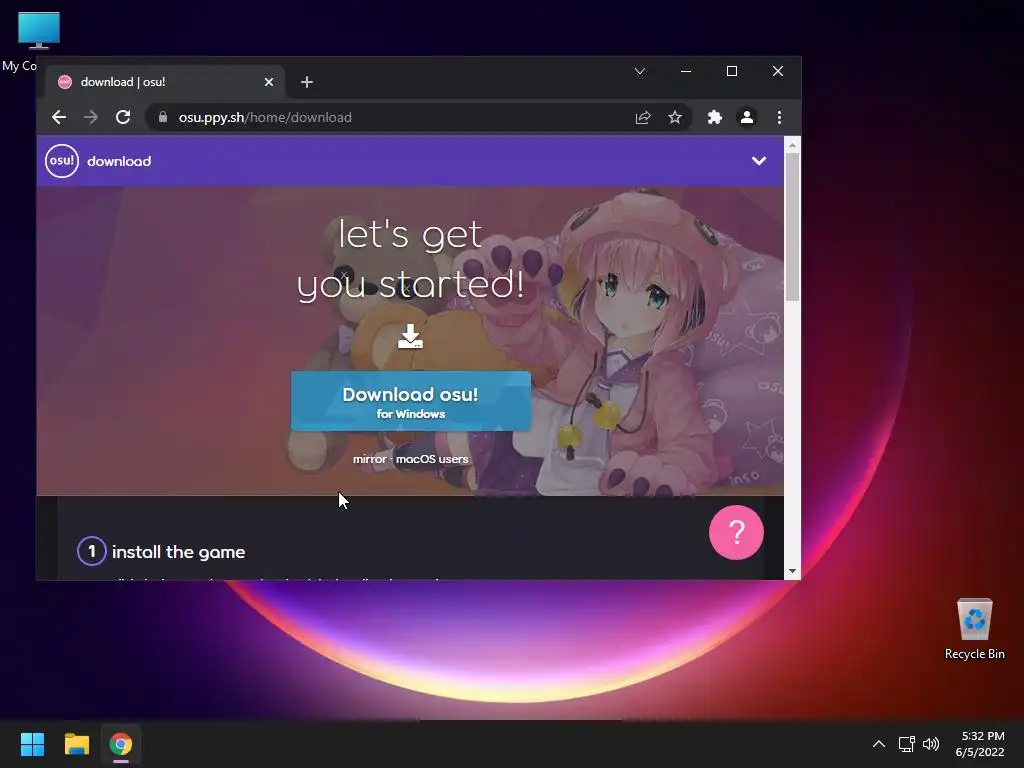The height and width of the screenshot is (768, 1024).
Task: Click the scrollbar up arrow
Action: (x=792, y=144)
